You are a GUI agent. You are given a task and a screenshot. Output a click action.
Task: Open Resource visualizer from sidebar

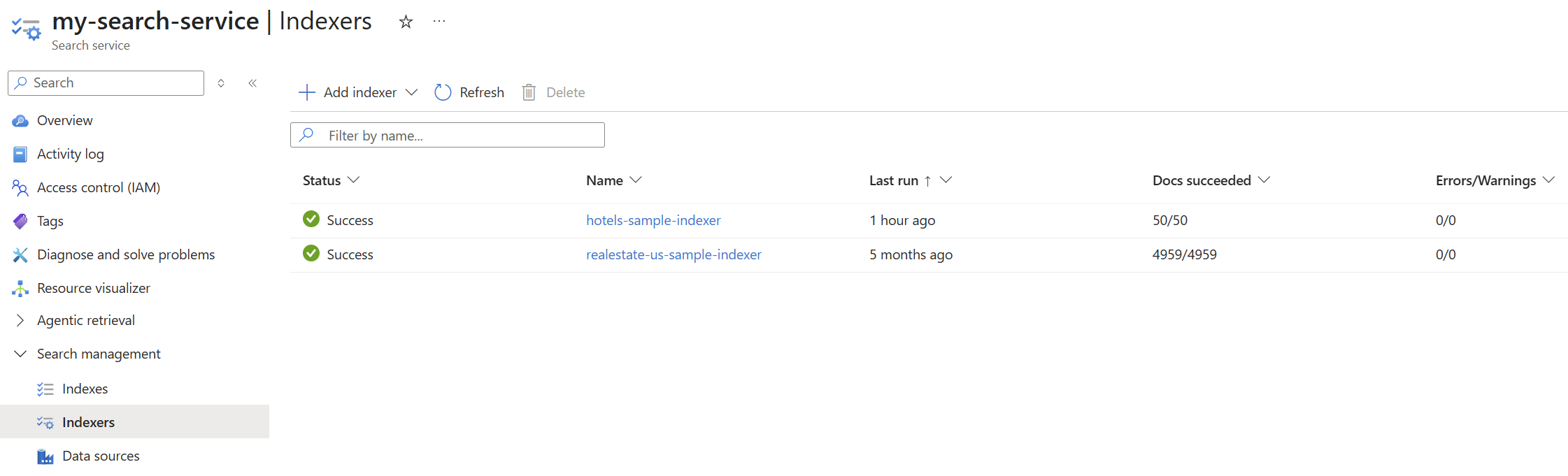(x=93, y=288)
